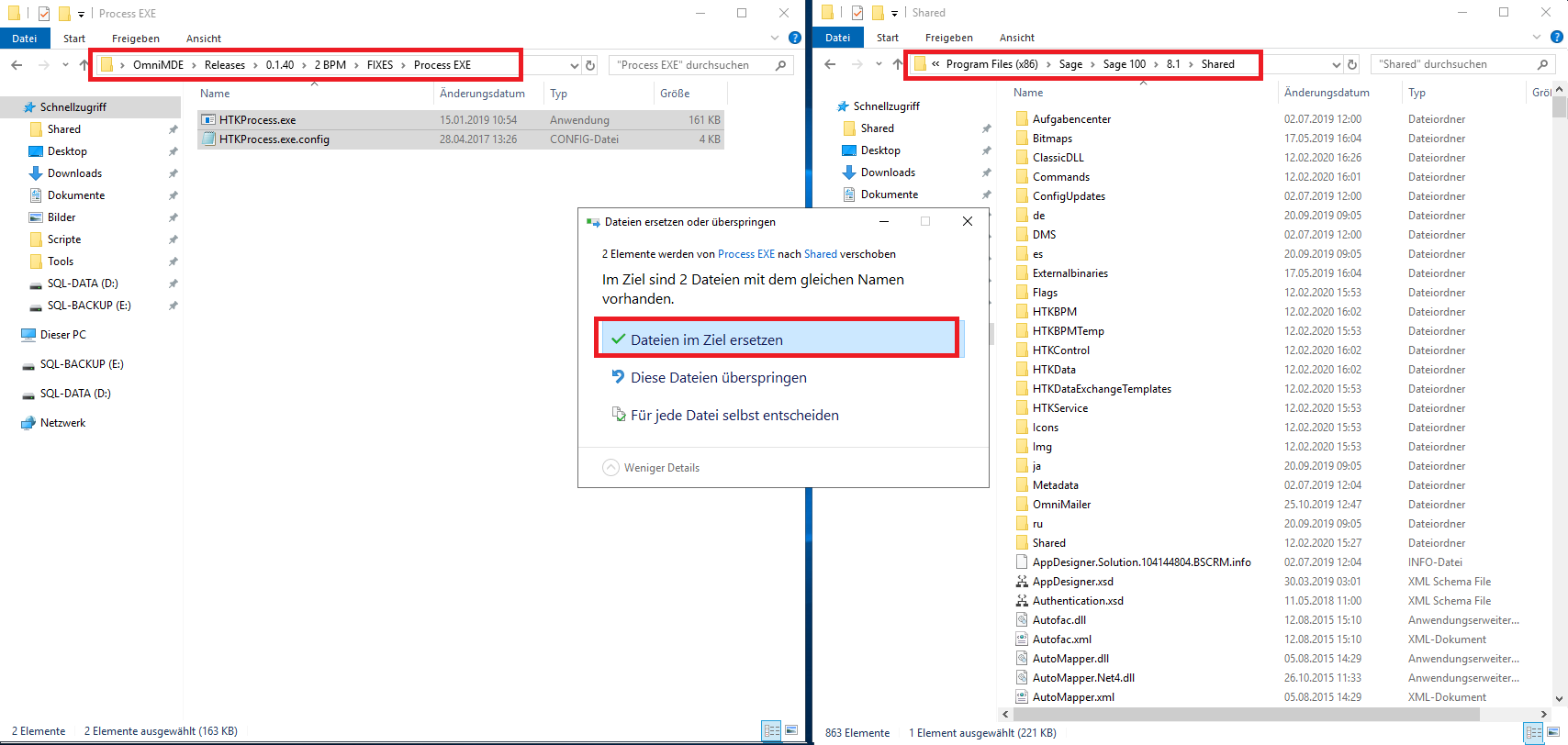
Task: Click the Shared link in dialog
Action: [x=821, y=254]
